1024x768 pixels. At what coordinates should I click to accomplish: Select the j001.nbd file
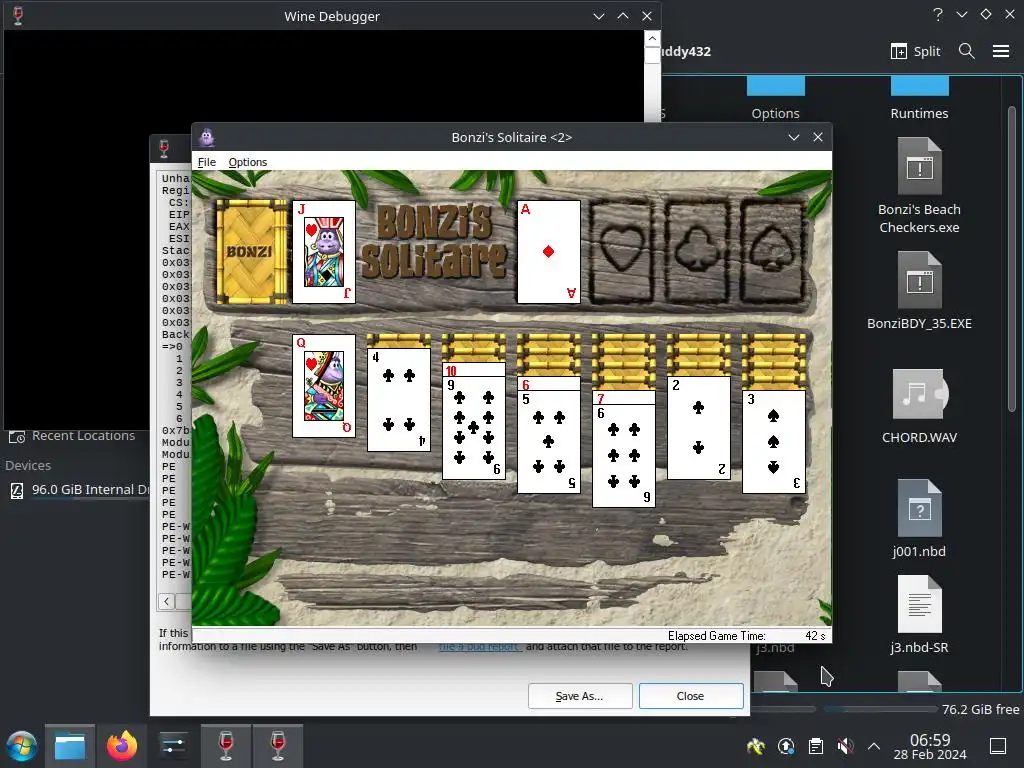point(919,519)
